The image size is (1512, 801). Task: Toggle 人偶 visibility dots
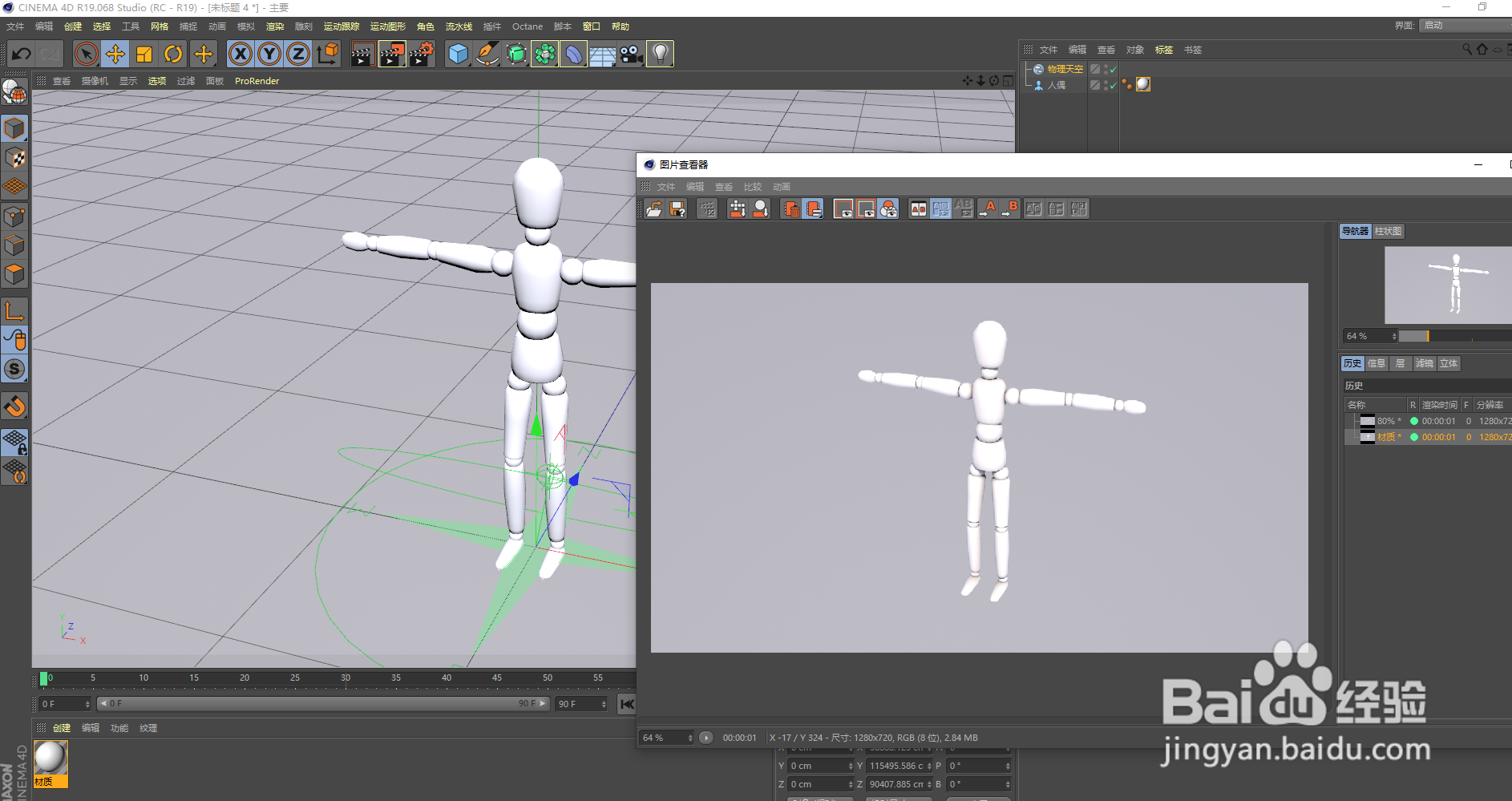(1106, 85)
